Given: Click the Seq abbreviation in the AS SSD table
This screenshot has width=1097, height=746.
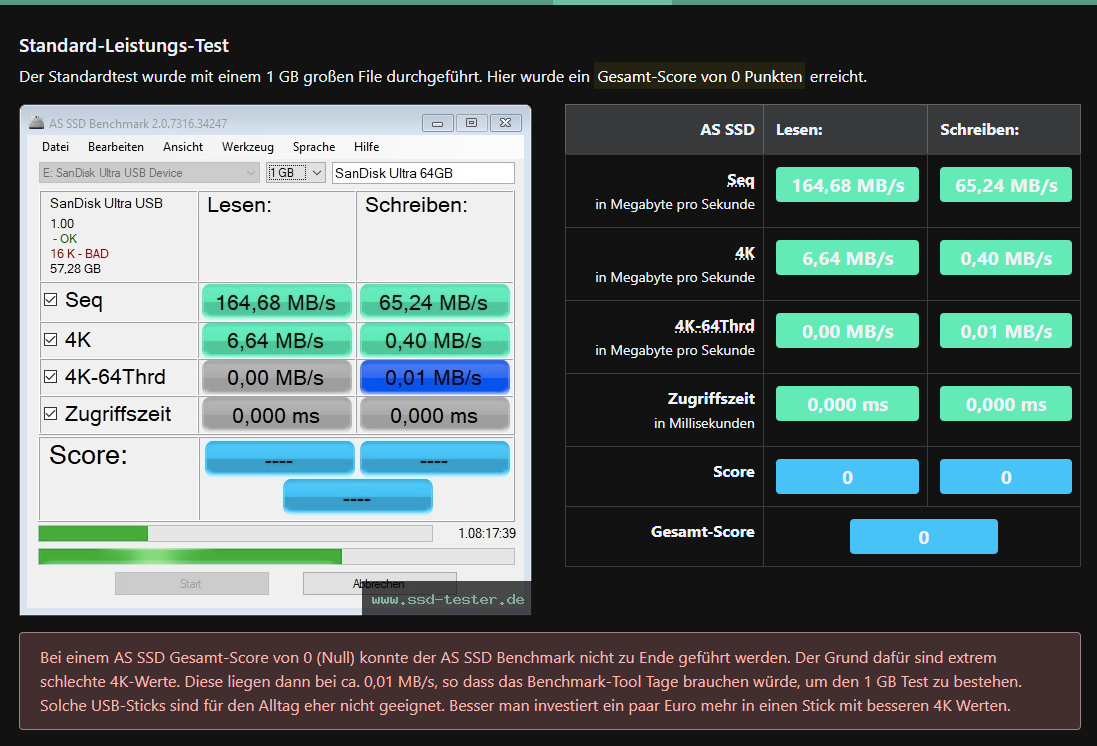Looking at the screenshot, I should pos(740,181).
